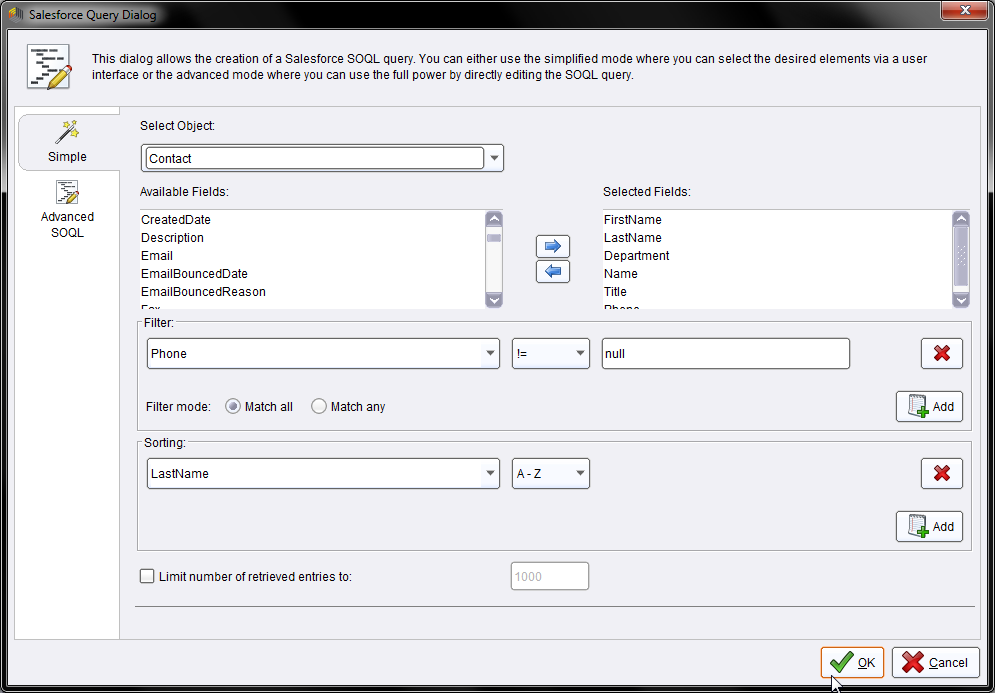The height and width of the screenshot is (693, 995).
Task: Select the Match all radio button
Action: (x=233, y=407)
